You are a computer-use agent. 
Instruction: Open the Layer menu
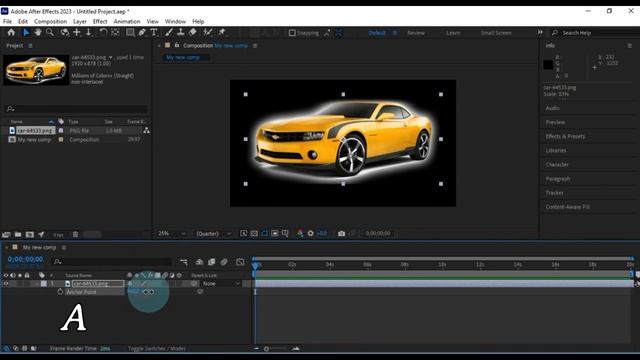coord(80,21)
